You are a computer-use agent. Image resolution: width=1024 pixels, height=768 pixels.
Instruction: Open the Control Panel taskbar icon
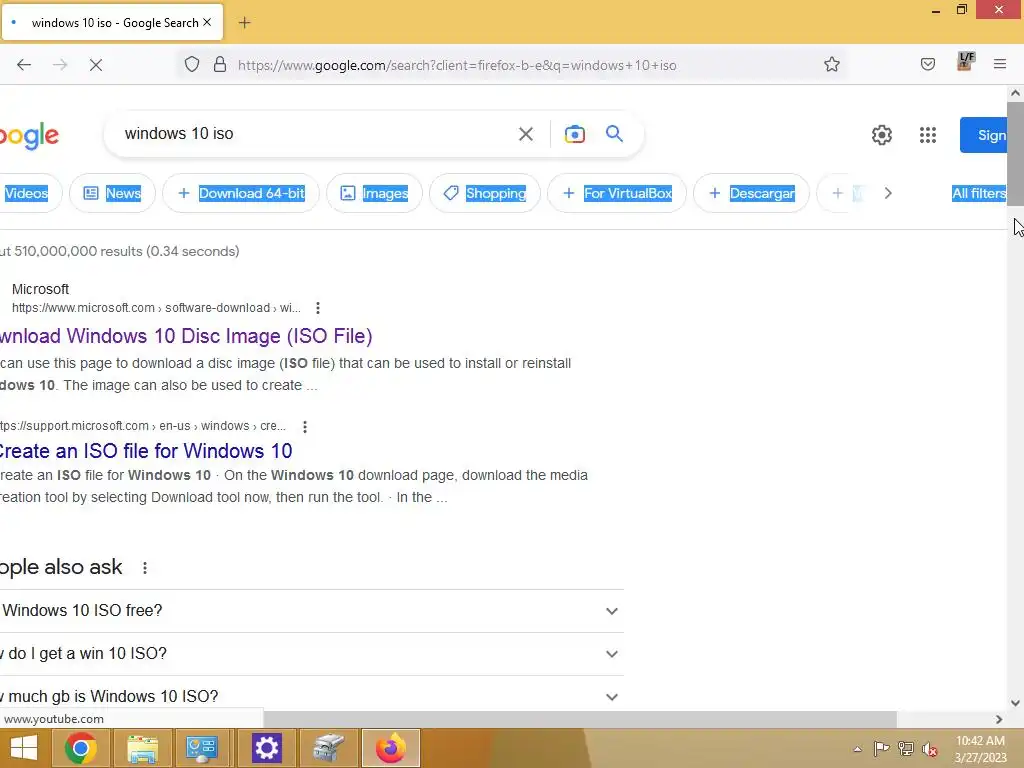201,748
